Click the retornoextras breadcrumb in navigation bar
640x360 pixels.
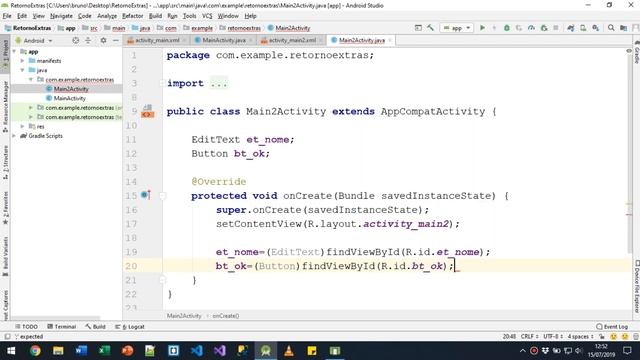244,28
